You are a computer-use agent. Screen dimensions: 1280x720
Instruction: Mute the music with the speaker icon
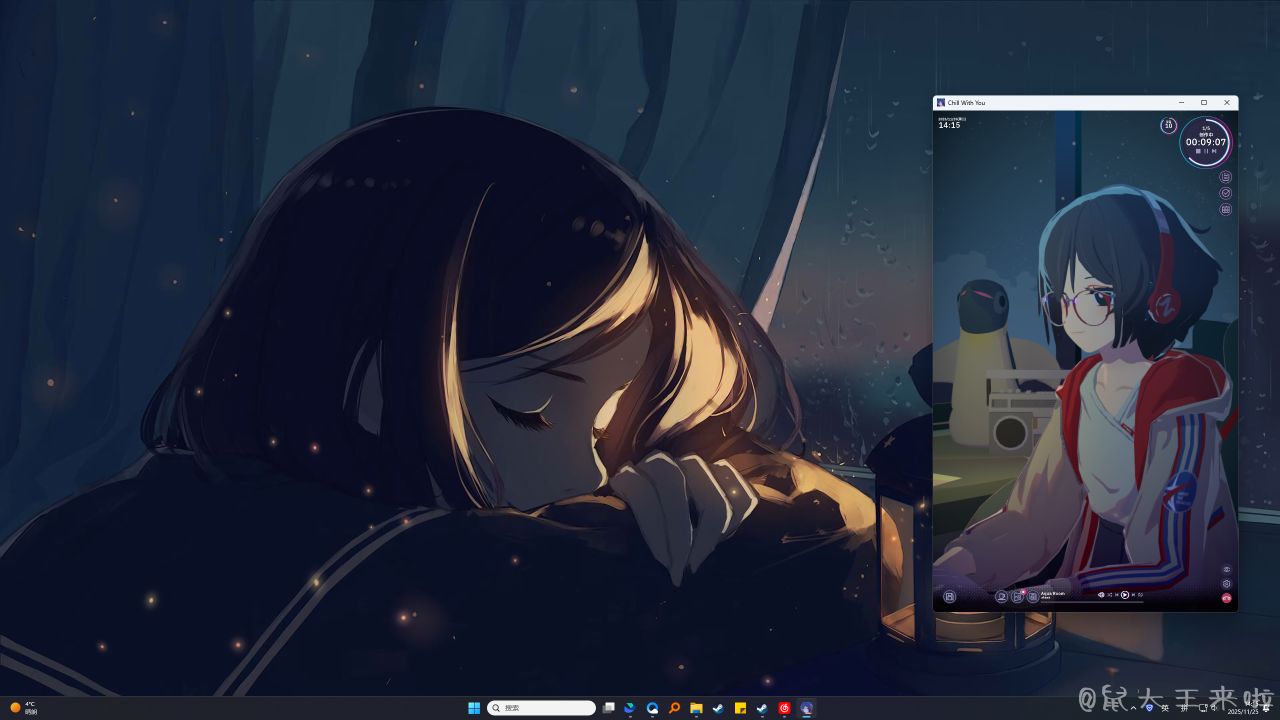(1101, 595)
